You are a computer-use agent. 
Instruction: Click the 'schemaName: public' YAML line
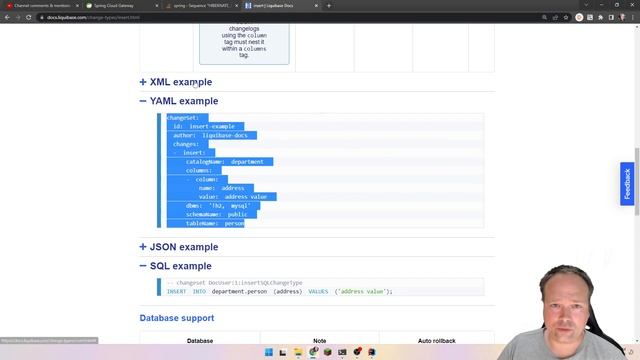pyautogui.click(x=216, y=215)
